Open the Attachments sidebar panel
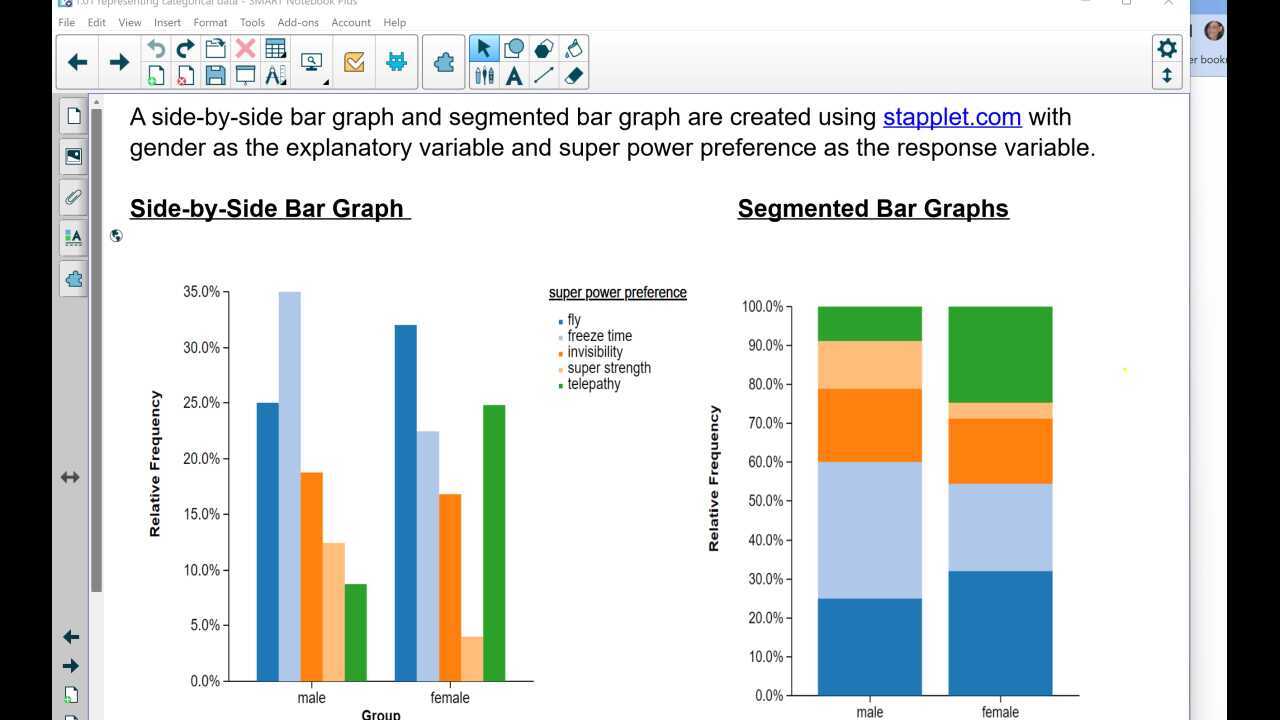Screen dimensions: 1280x720 click(x=73, y=197)
